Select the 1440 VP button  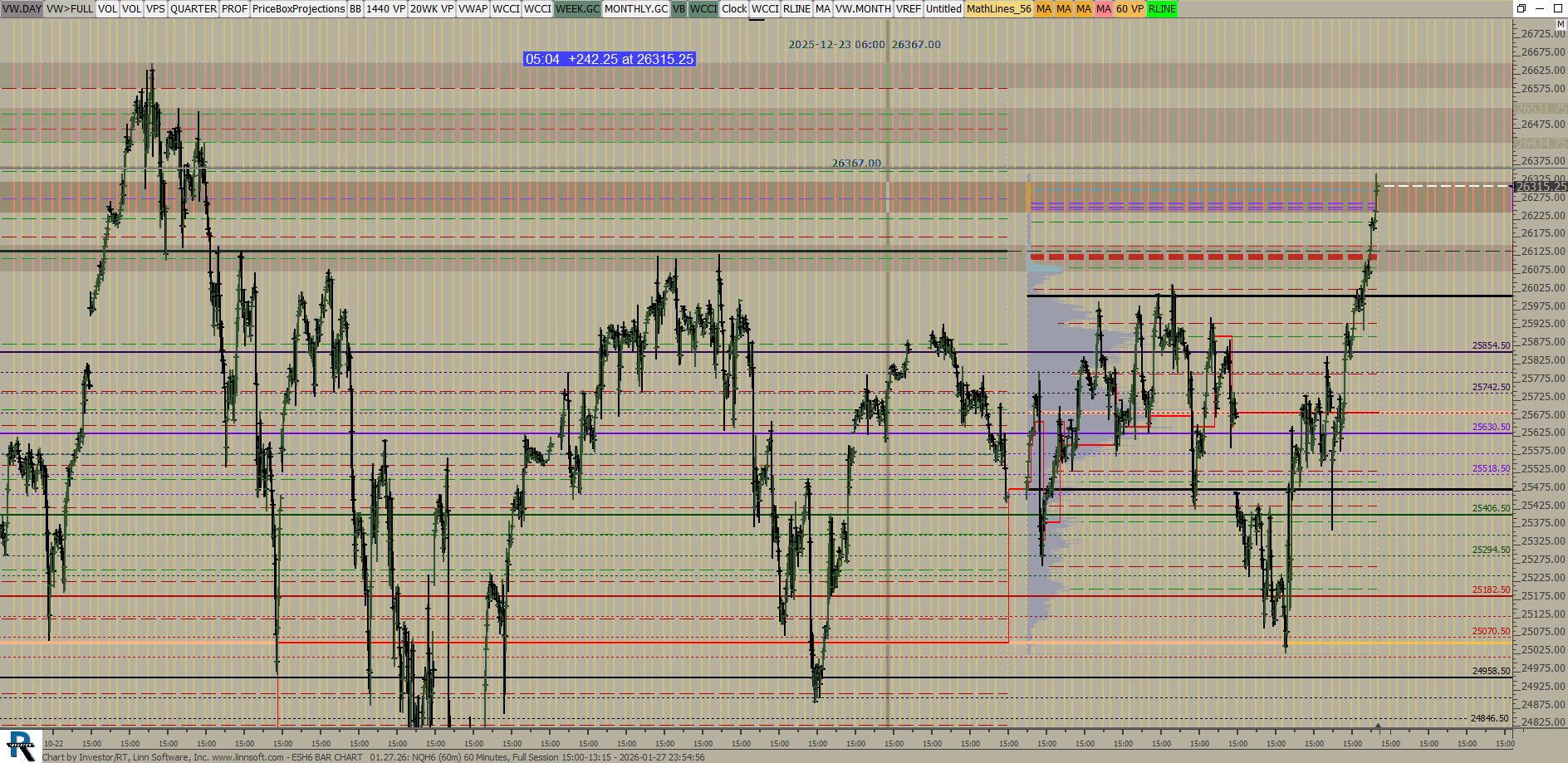(385, 9)
